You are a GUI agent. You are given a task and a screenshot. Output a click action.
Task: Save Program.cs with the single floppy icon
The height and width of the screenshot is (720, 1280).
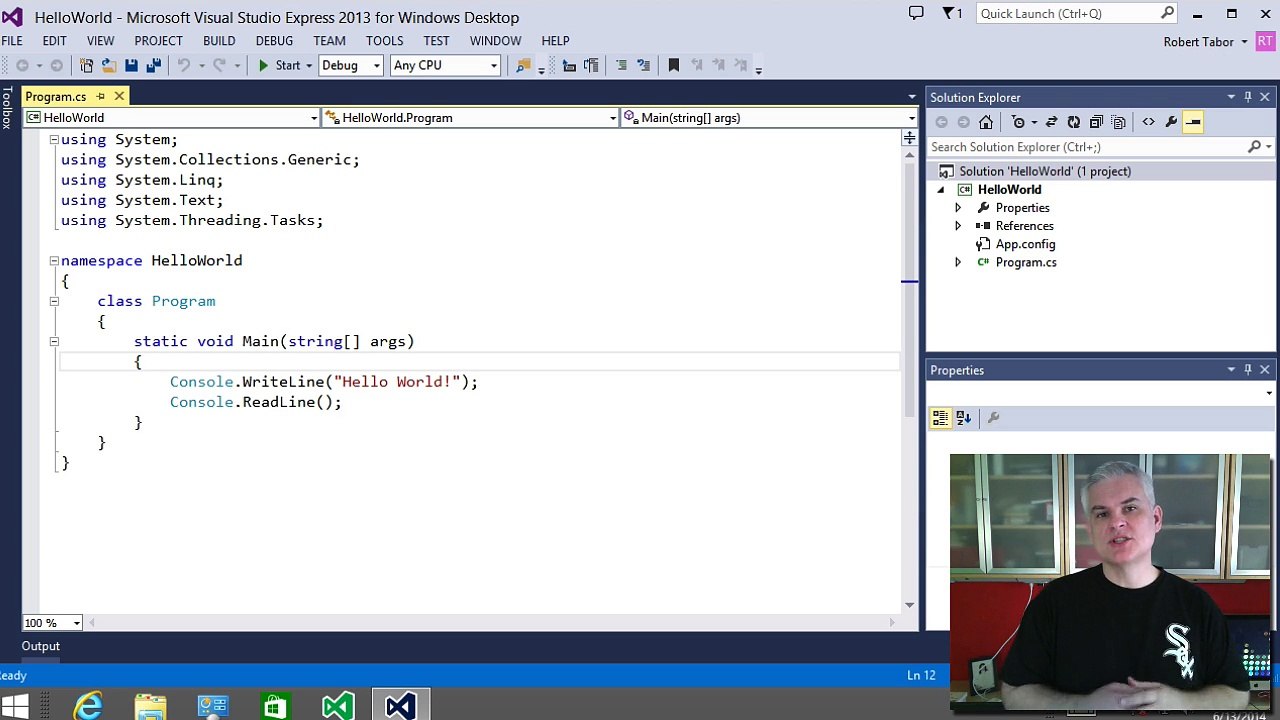131,65
